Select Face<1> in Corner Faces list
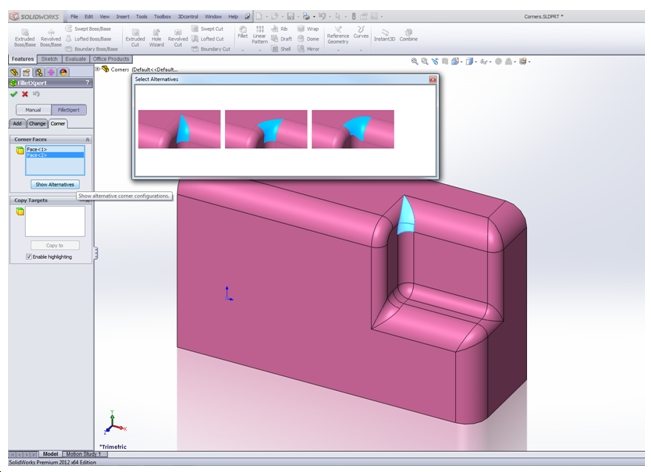Screen dimensions: 651x472 [36, 150]
